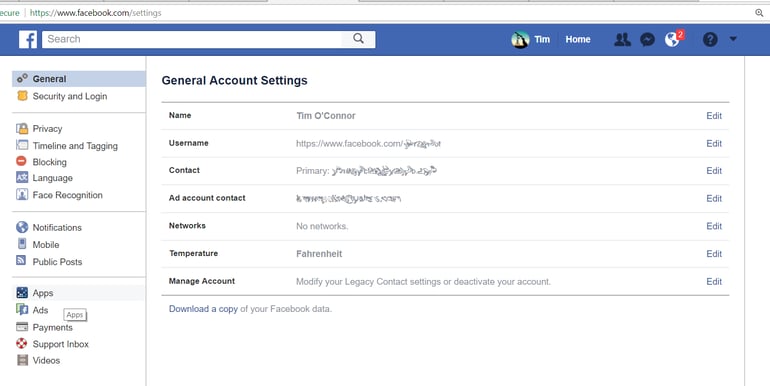Edit the Temperature setting

point(714,254)
